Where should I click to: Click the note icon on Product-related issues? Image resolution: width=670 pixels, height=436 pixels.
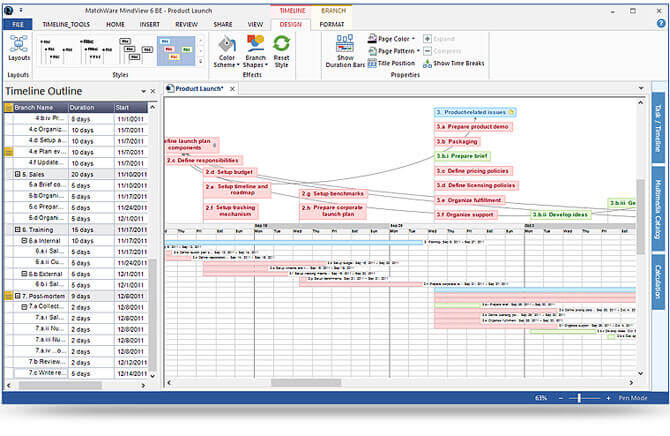click(511, 112)
